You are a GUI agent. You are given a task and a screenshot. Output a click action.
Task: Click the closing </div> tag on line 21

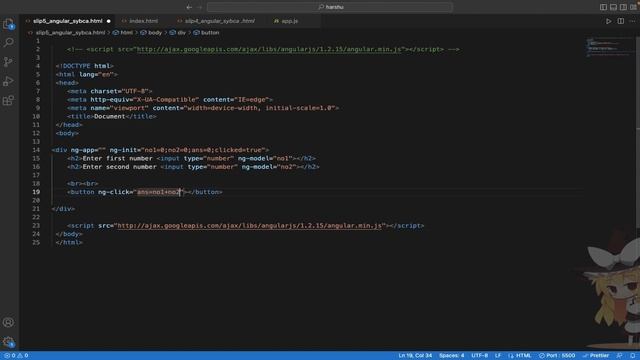point(63,209)
